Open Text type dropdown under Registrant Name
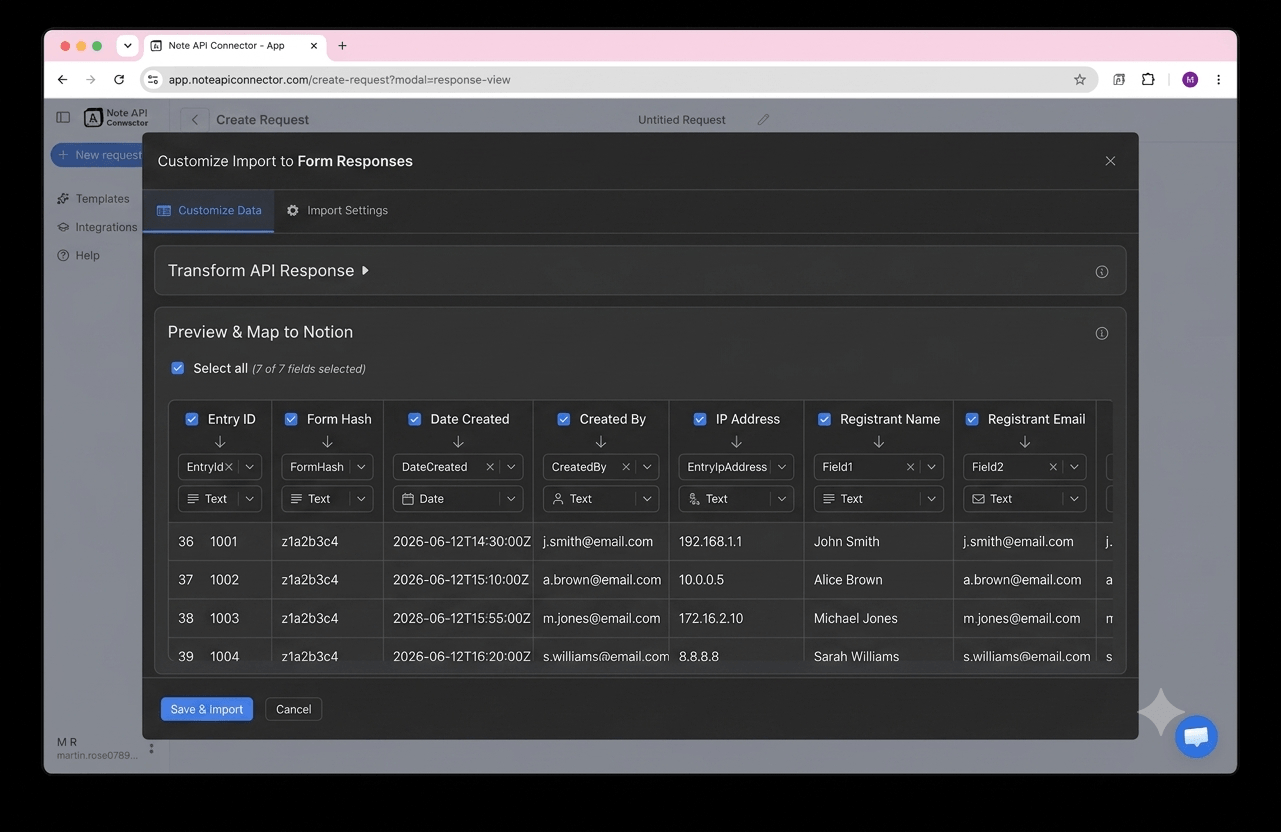Screen dimensions: 1281x832 coord(879,498)
